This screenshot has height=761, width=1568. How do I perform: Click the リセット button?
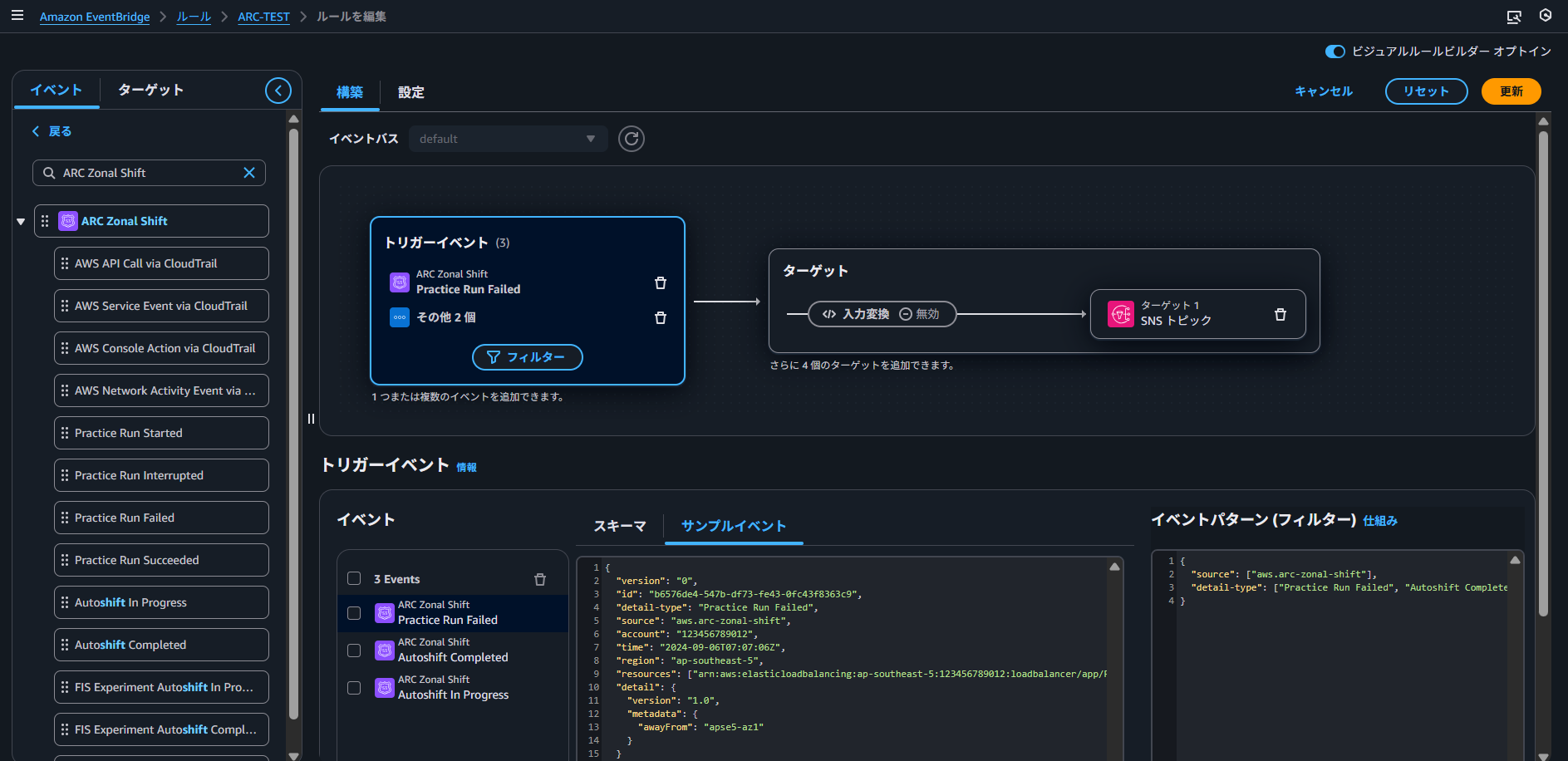(x=1426, y=91)
